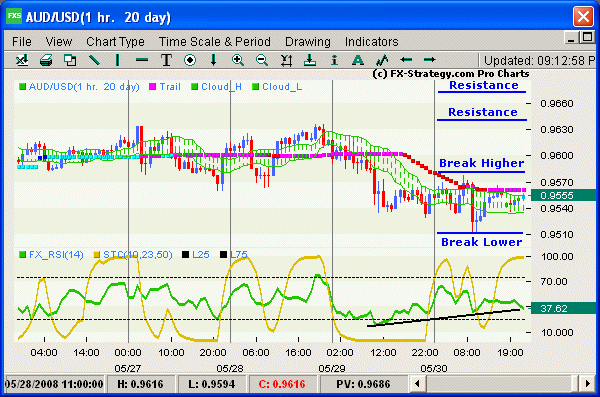Click the PV: 0.9686 status field
The height and width of the screenshot is (397, 600).
pos(363,384)
